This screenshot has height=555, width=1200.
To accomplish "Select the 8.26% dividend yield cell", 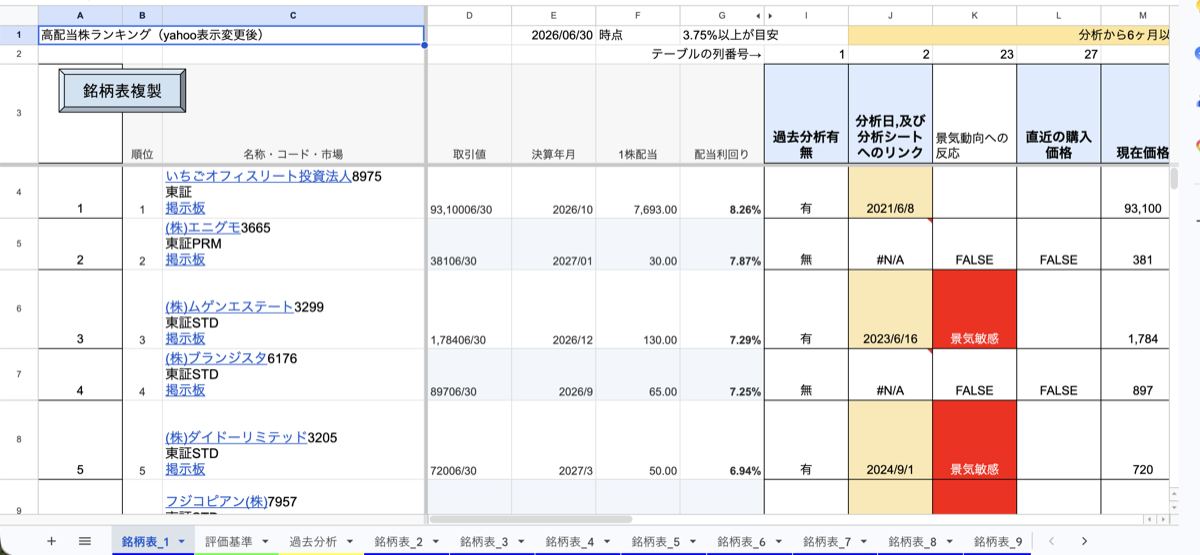I will 721,191.
